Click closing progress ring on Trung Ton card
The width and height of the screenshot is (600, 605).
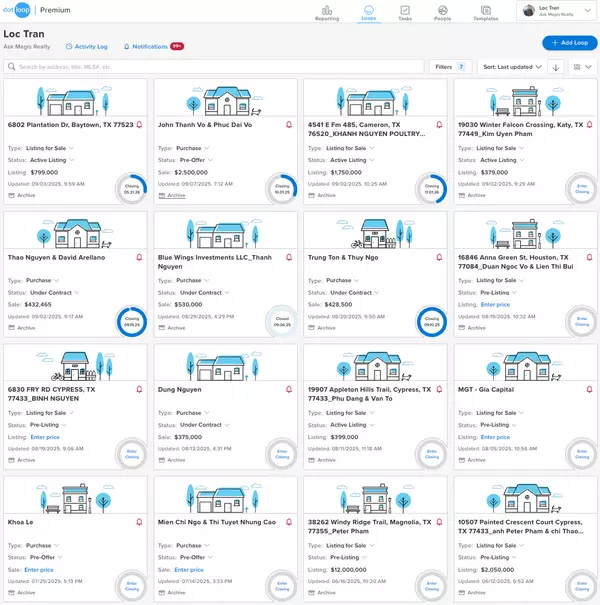click(431, 319)
